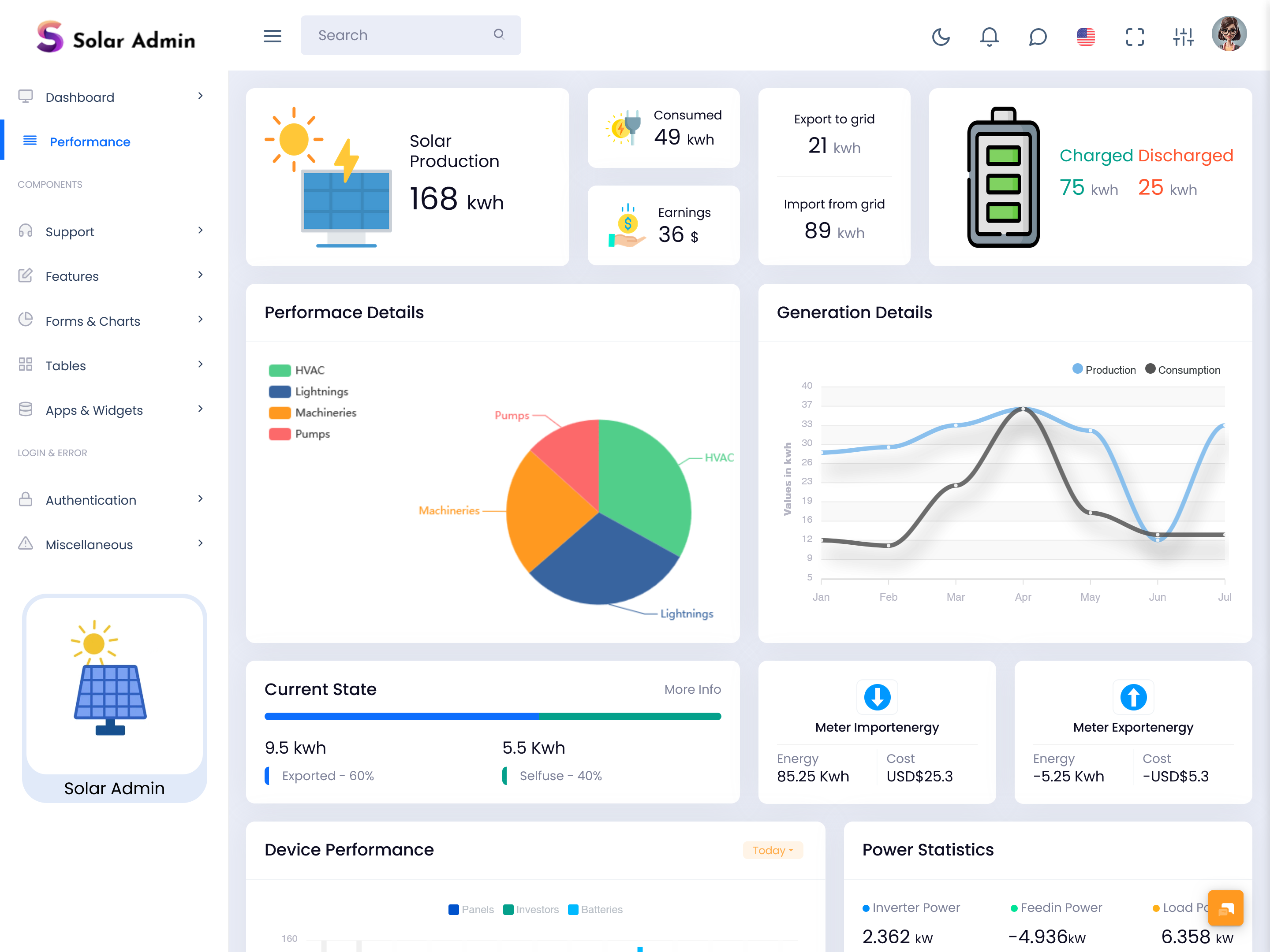Click the Meter Importenergy down-arrow icon

pos(877,697)
